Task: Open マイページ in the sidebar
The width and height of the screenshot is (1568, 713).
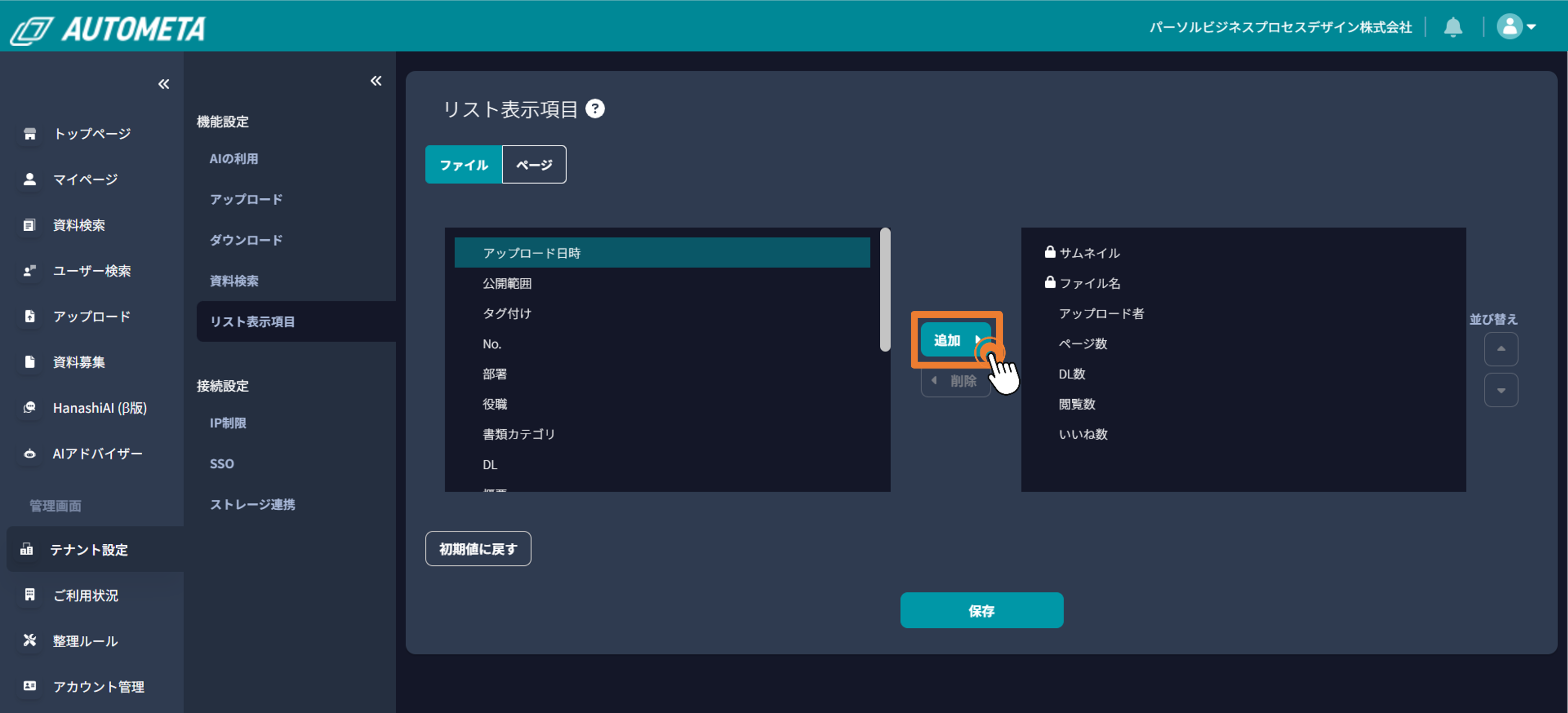Action: point(85,180)
